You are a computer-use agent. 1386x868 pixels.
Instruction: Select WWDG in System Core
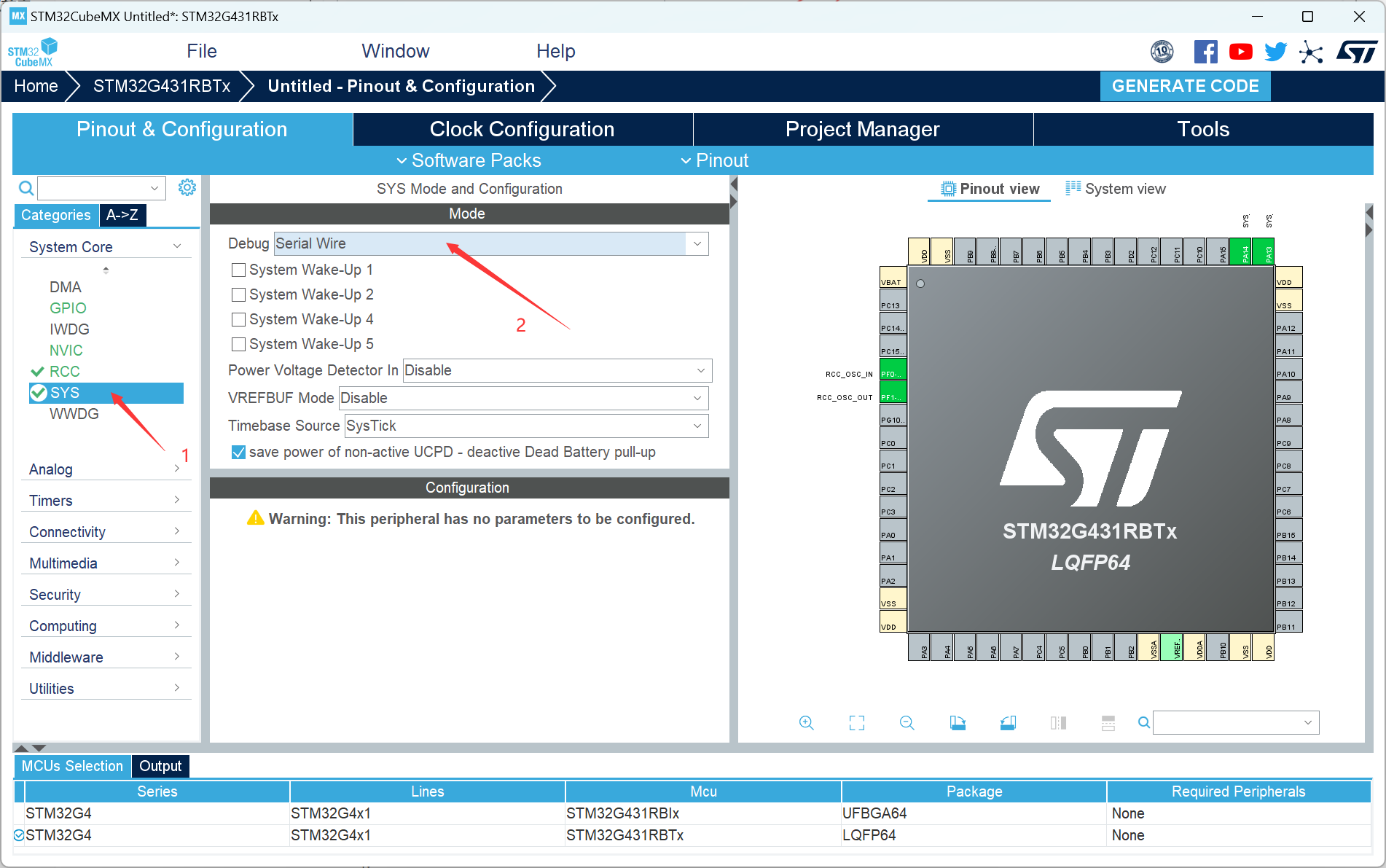[x=74, y=414]
